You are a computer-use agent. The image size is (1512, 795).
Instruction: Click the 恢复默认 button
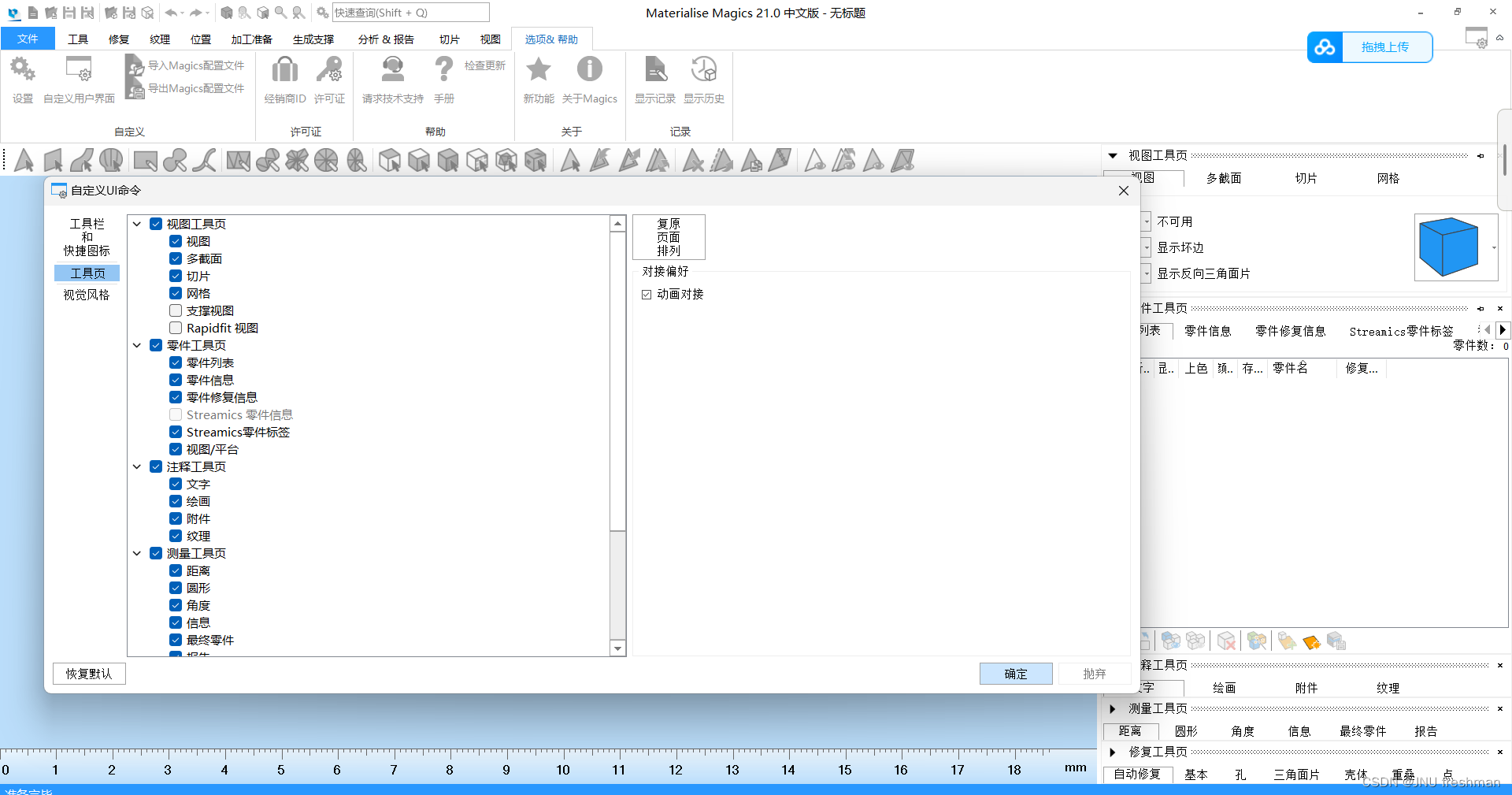89,674
